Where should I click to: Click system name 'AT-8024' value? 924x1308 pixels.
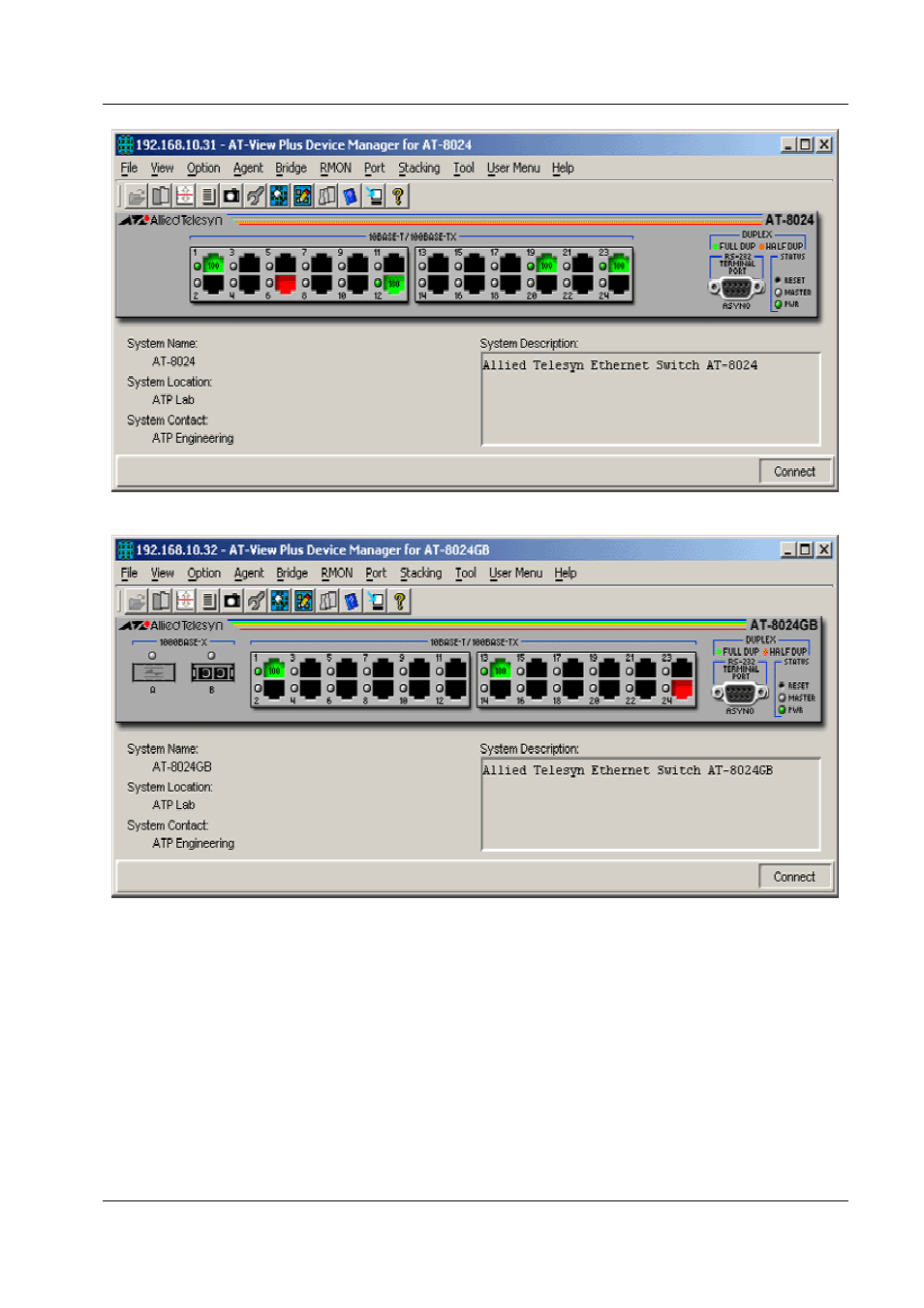173,362
